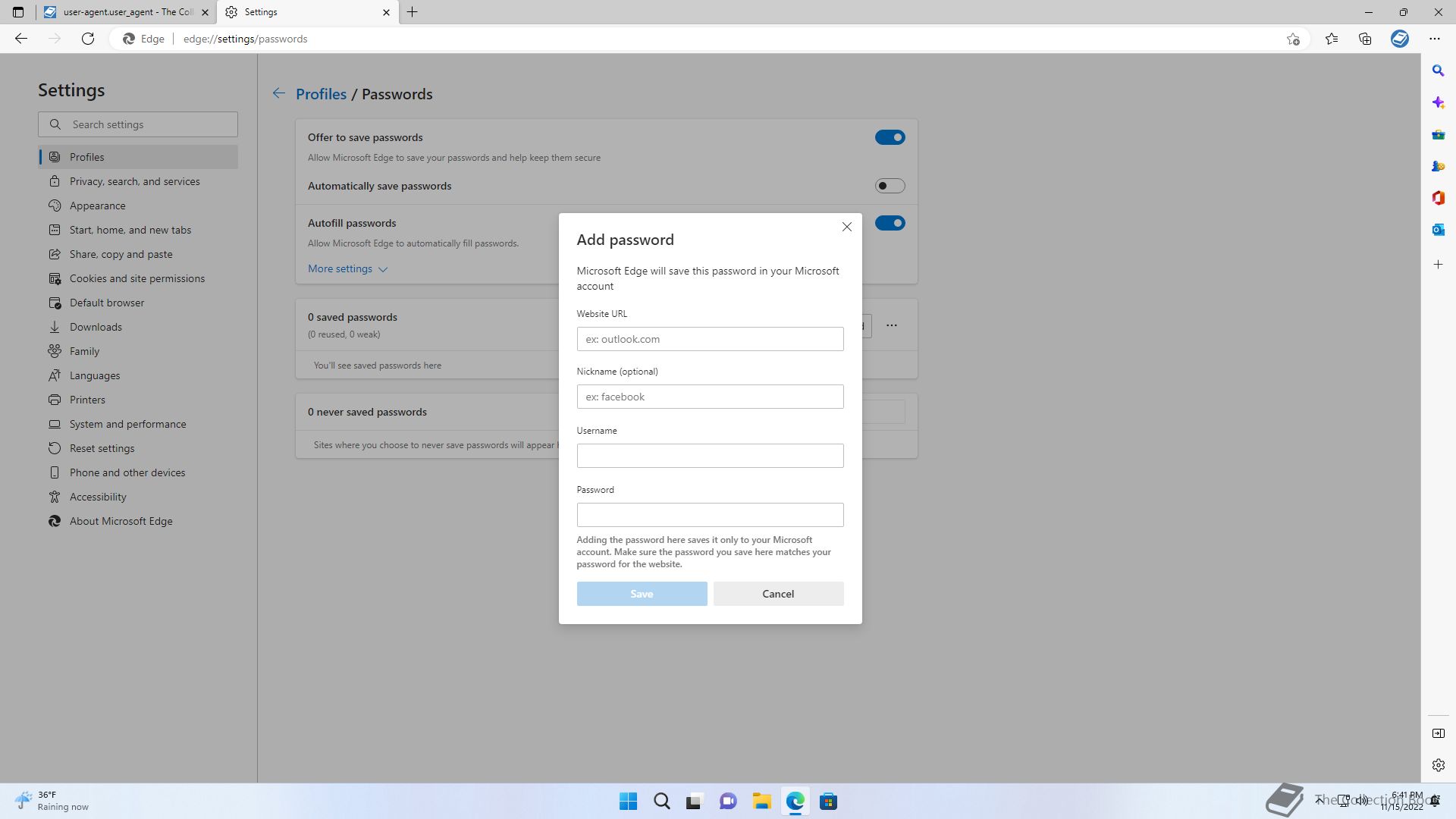
Task: Toggle Offer to save passwords switch
Action: (x=890, y=137)
